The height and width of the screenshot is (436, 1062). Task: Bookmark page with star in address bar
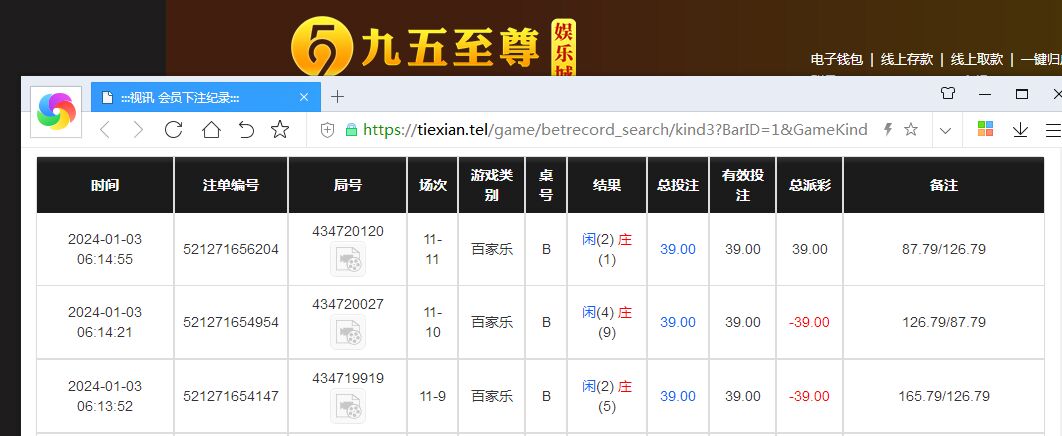pyautogui.click(x=911, y=129)
